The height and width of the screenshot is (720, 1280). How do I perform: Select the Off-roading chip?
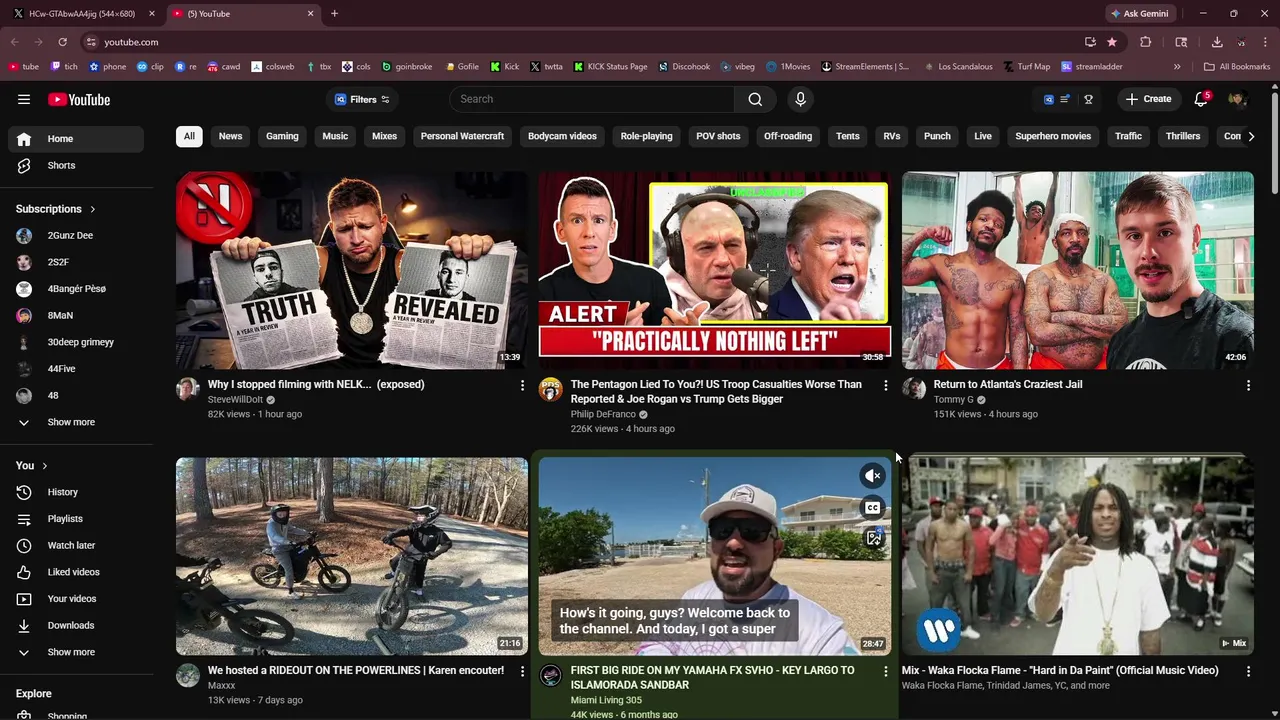[x=788, y=136]
